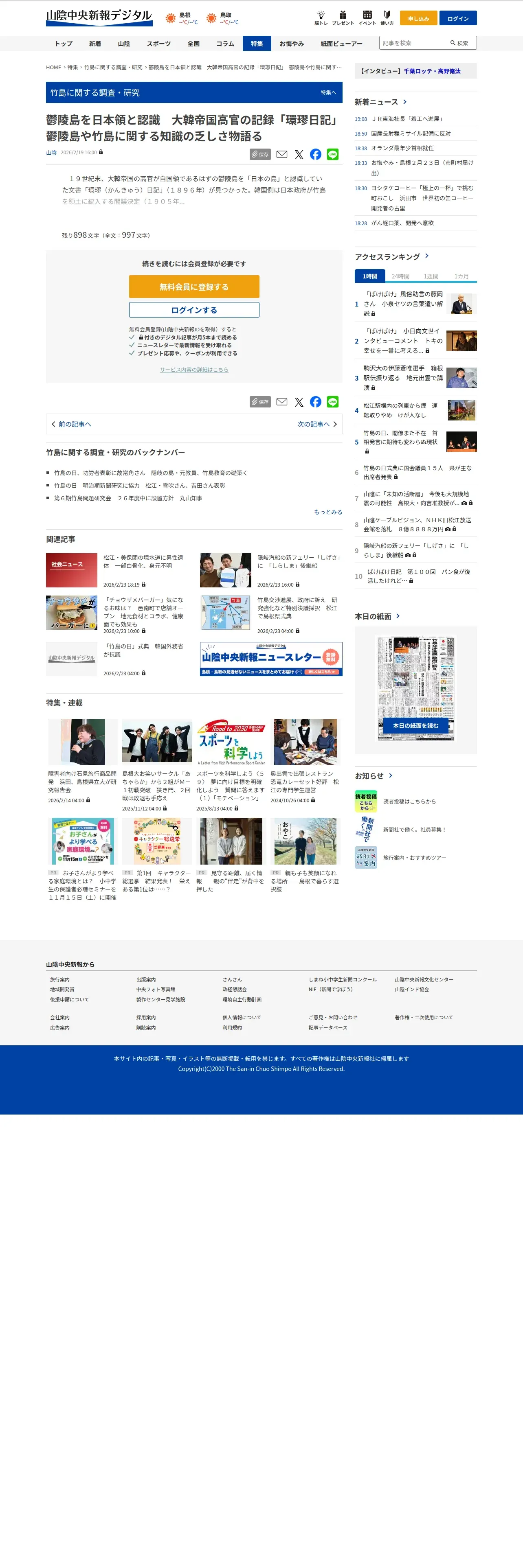The height and width of the screenshot is (1568, 523).
Task: Click 特集 in the breadcrumb trail
Action: (x=73, y=68)
